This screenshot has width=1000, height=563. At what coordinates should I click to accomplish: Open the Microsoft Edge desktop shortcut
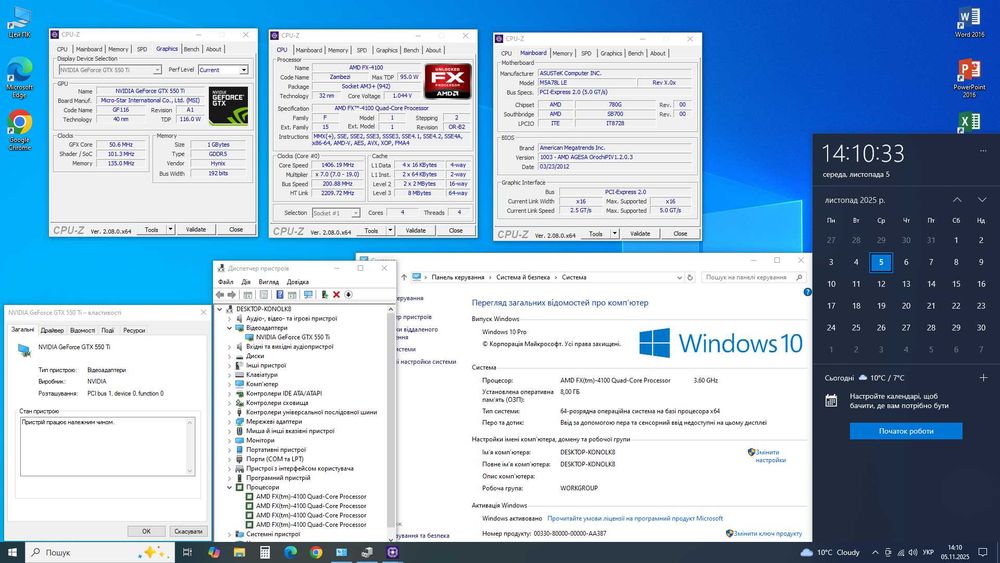point(19,77)
